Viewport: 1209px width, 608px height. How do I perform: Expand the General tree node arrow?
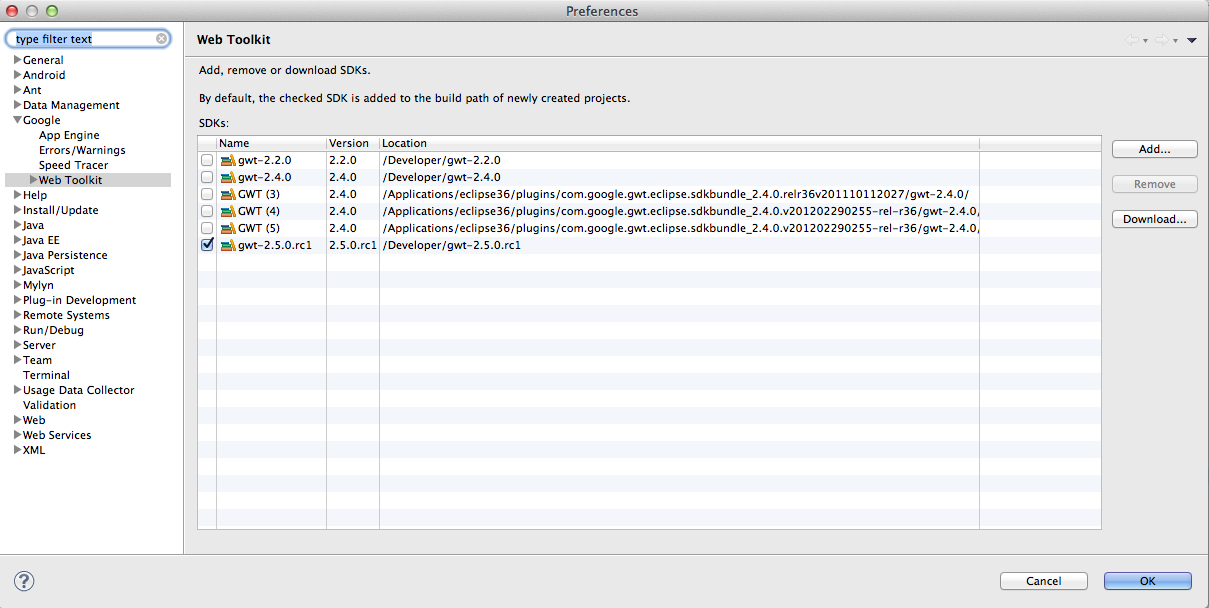click(17, 60)
